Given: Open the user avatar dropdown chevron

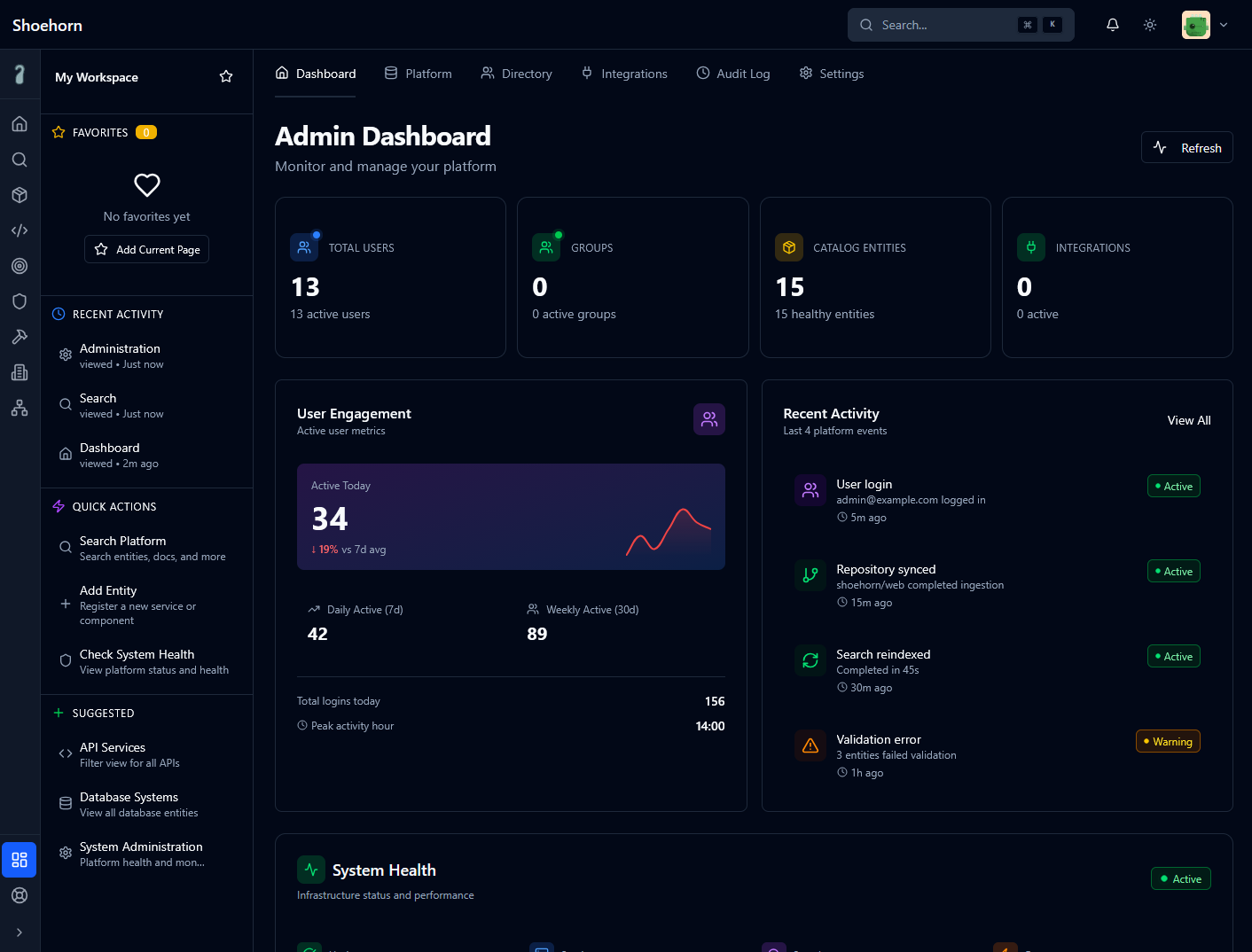Looking at the screenshot, I should [x=1224, y=25].
